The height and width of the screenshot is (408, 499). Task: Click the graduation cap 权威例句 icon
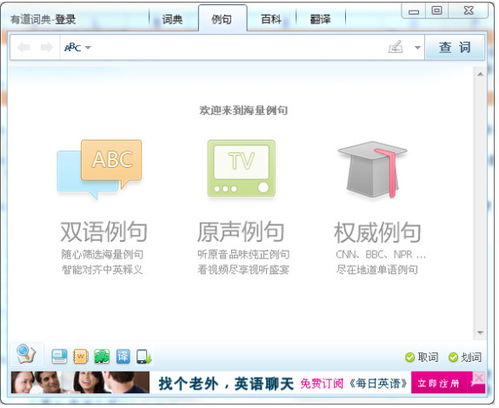[372, 169]
